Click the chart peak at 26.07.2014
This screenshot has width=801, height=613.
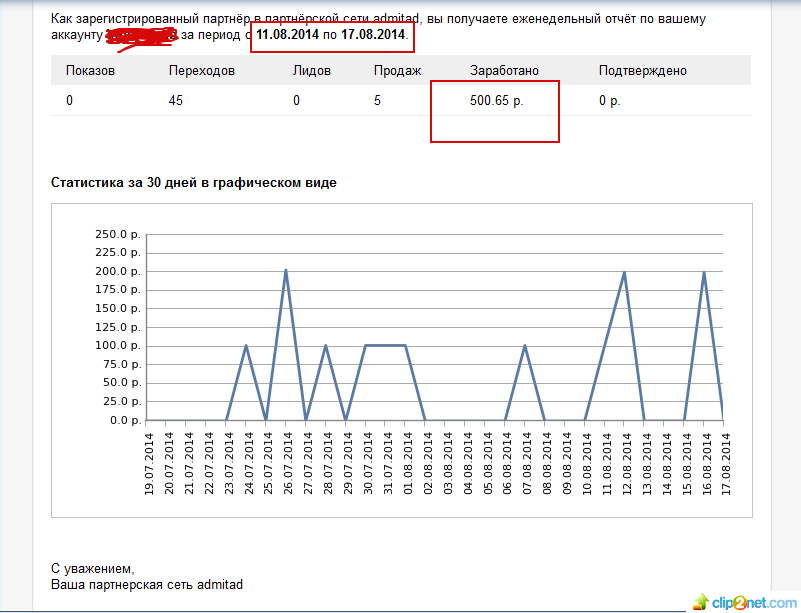(x=286, y=270)
